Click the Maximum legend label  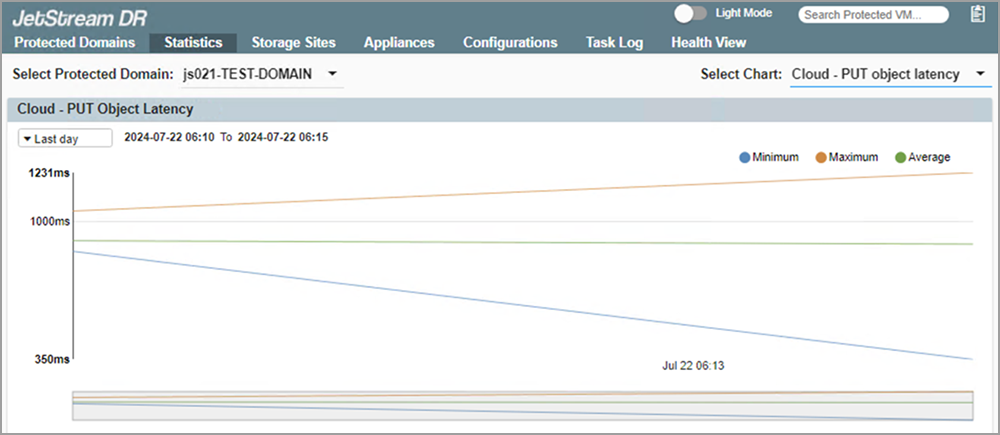coord(853,157)
